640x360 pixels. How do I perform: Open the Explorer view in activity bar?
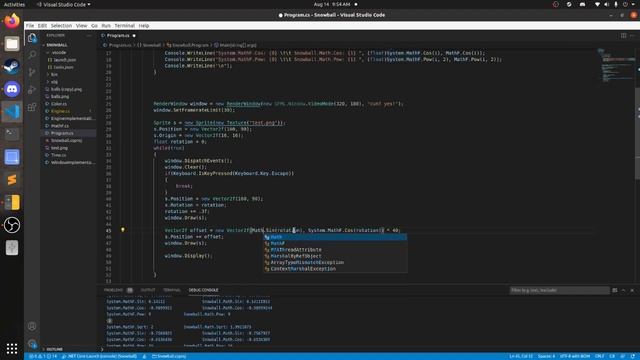tap(32, 38)
